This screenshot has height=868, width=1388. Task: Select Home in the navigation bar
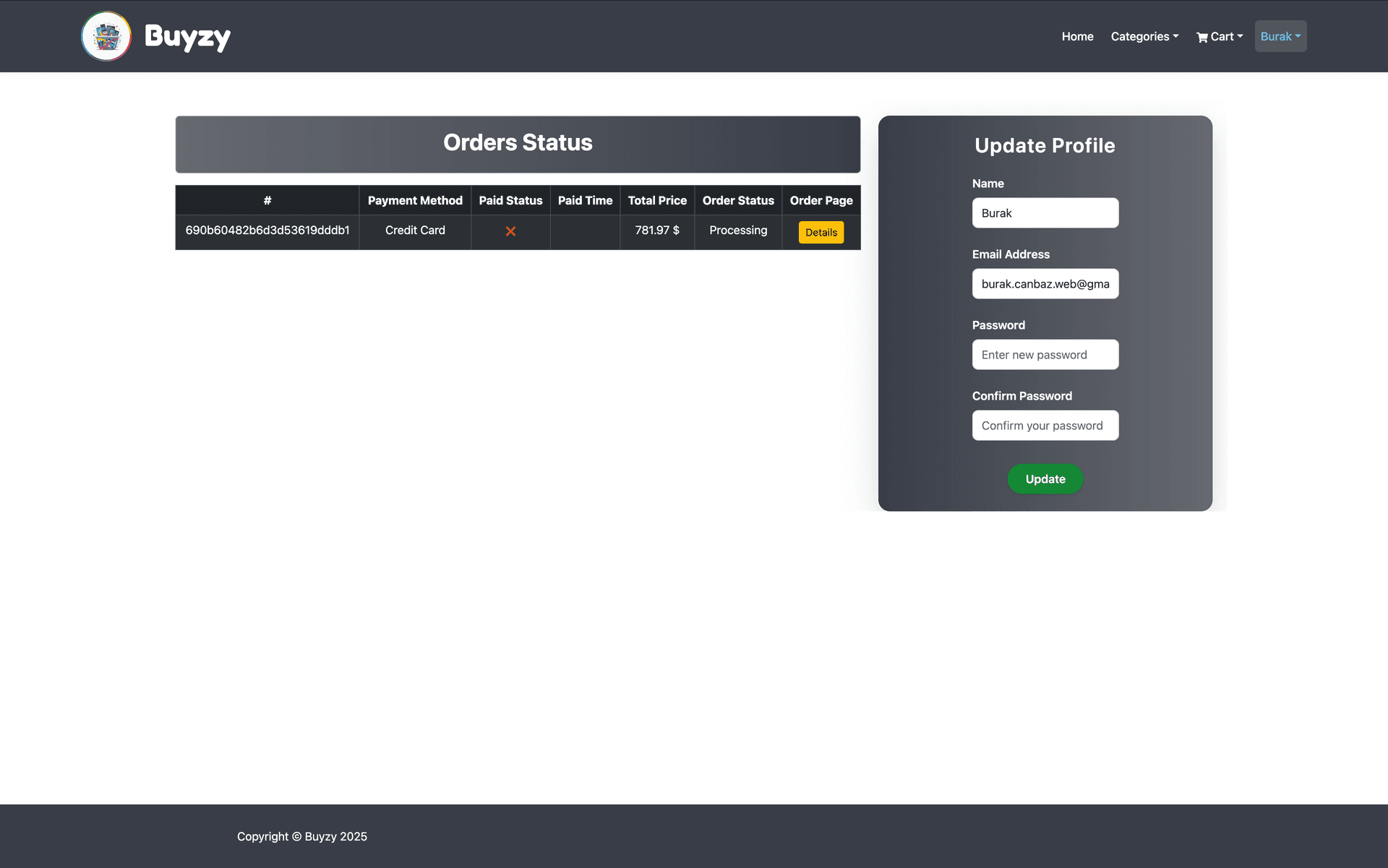click(x=1077, y=36)
